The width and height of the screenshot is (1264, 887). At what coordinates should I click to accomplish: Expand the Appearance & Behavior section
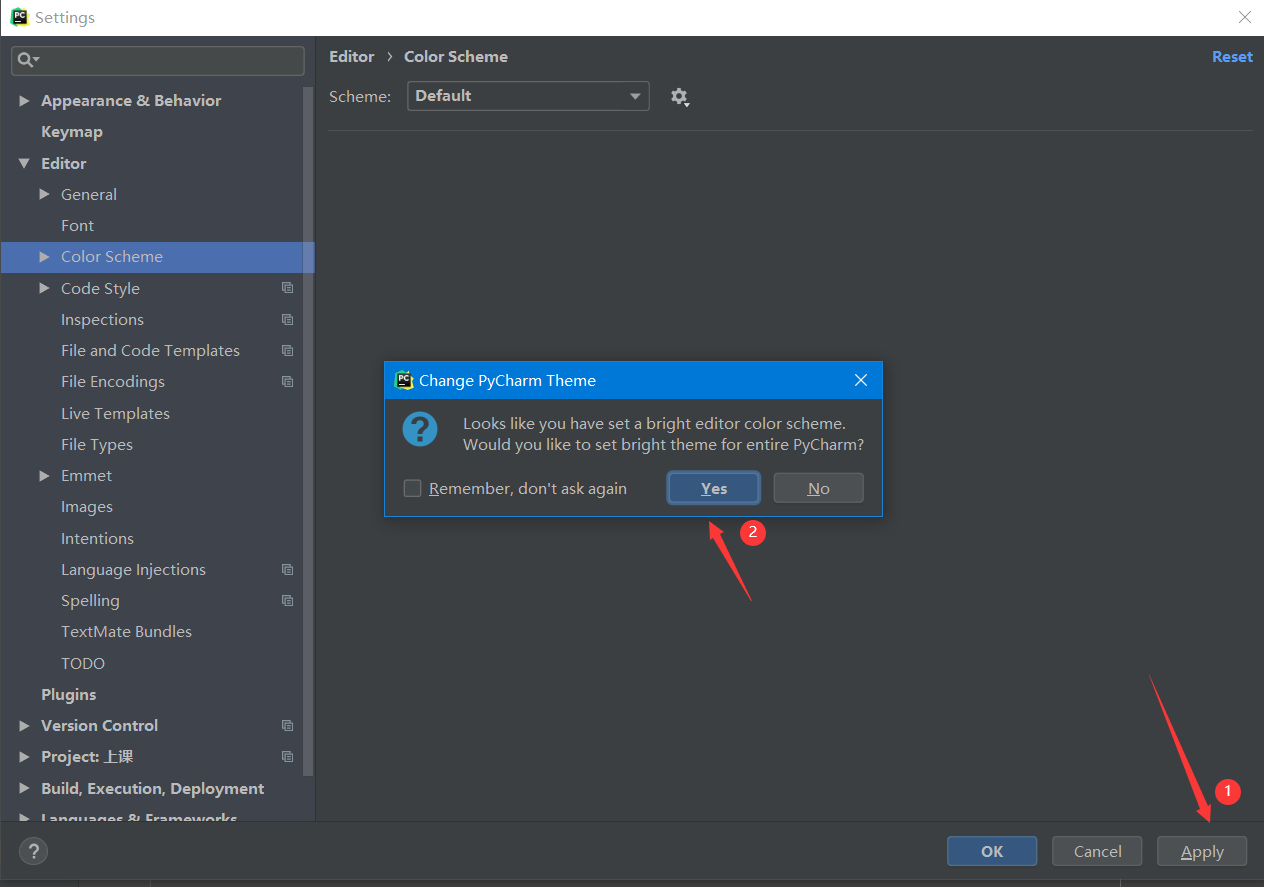point(24,101)
